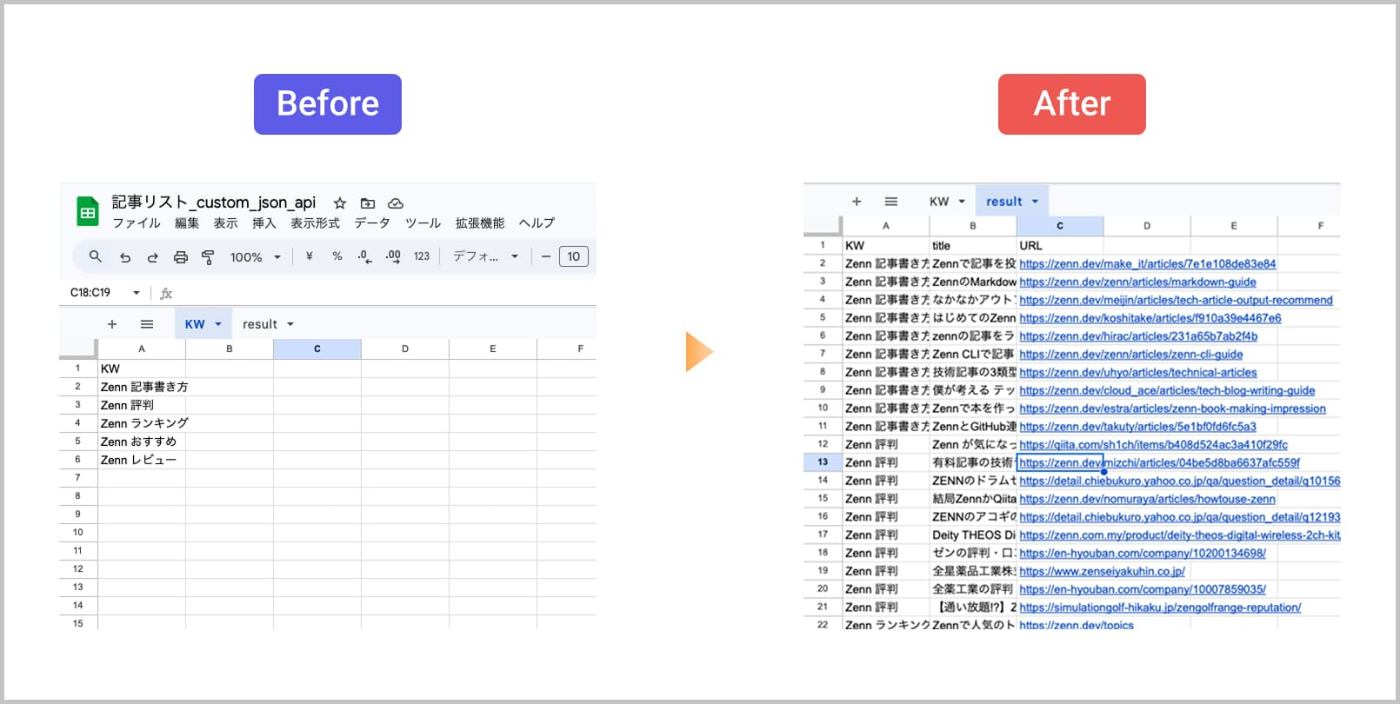Open the search menus magnifier icon
The height and width of the screenshot is (704, 1400).
tap(95, 257)
